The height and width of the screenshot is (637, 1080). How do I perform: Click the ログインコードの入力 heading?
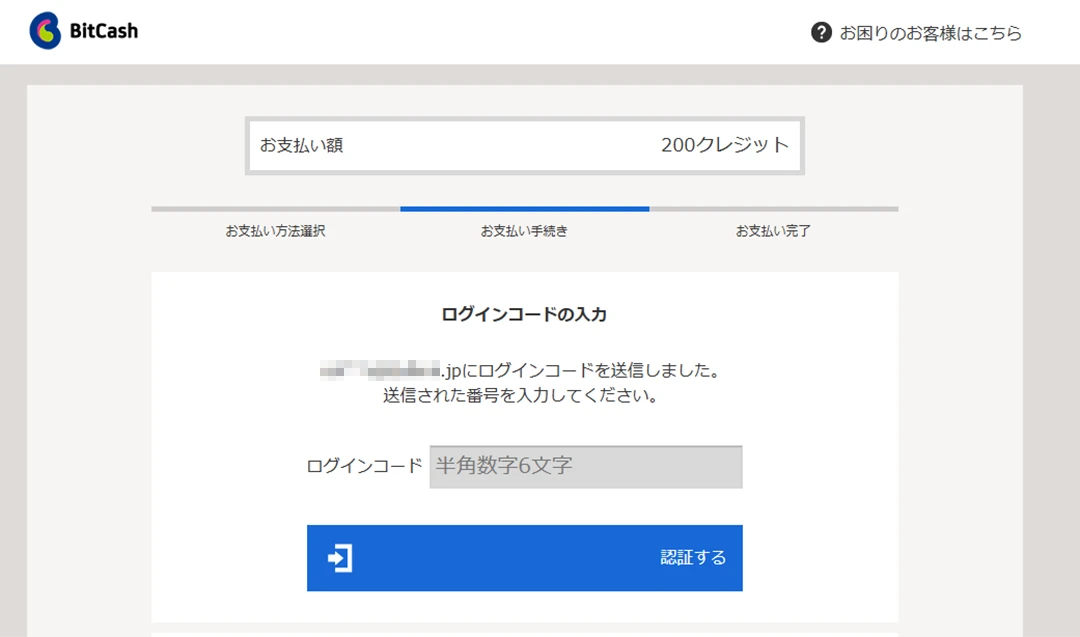click(x=524, y=314)
